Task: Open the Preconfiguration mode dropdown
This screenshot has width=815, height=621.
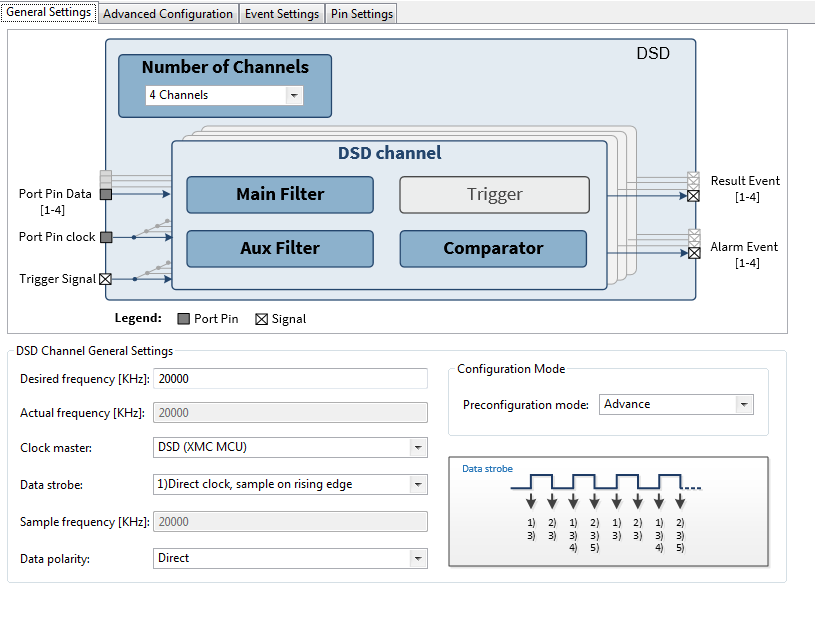Action: tap(744, 404)
